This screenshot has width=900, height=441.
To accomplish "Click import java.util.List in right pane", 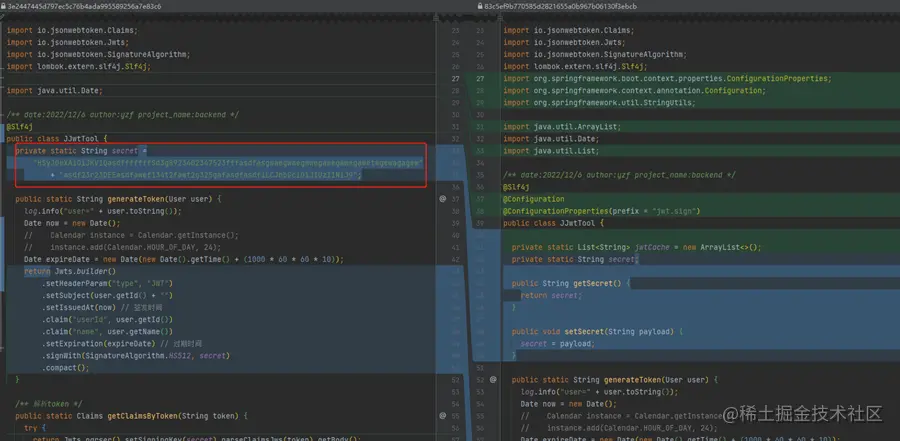I will 551,151.
